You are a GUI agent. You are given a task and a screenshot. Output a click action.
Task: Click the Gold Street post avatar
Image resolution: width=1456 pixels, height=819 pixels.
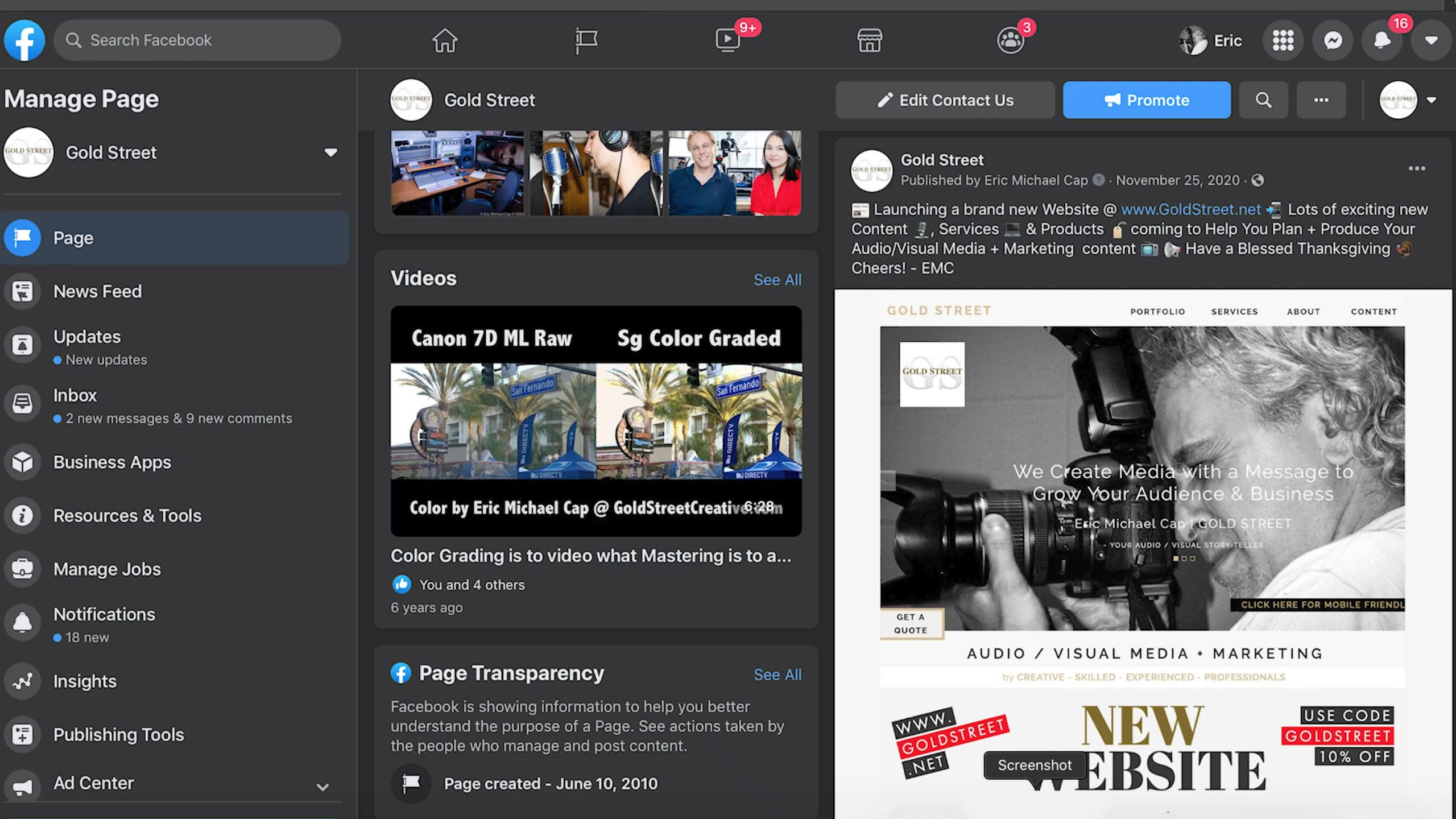871,170
